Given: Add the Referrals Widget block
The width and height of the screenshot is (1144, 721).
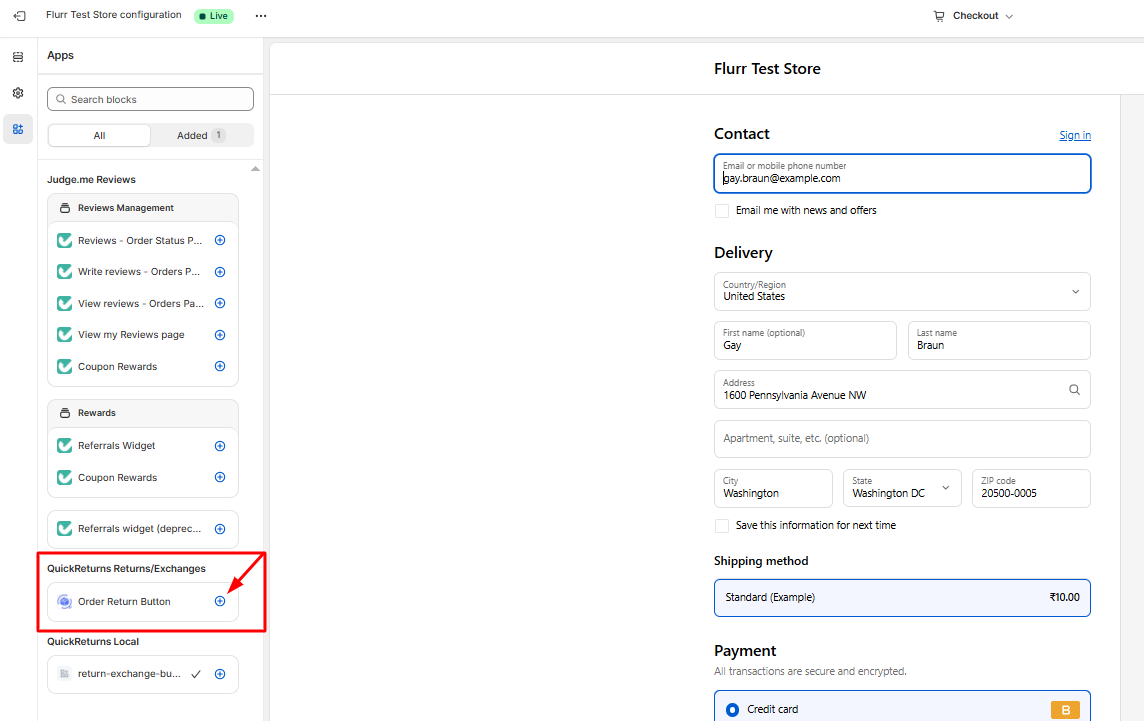Looking at the screenshot, I should point(220,446).
